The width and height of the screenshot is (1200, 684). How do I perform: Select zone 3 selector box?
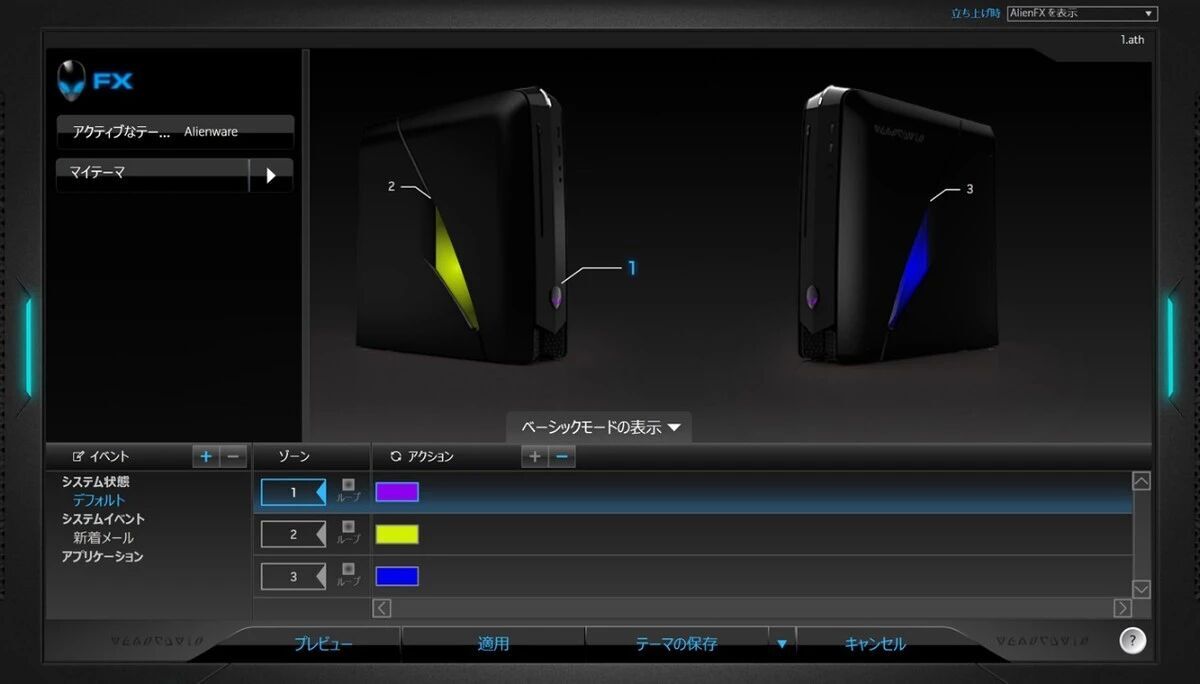293,576
